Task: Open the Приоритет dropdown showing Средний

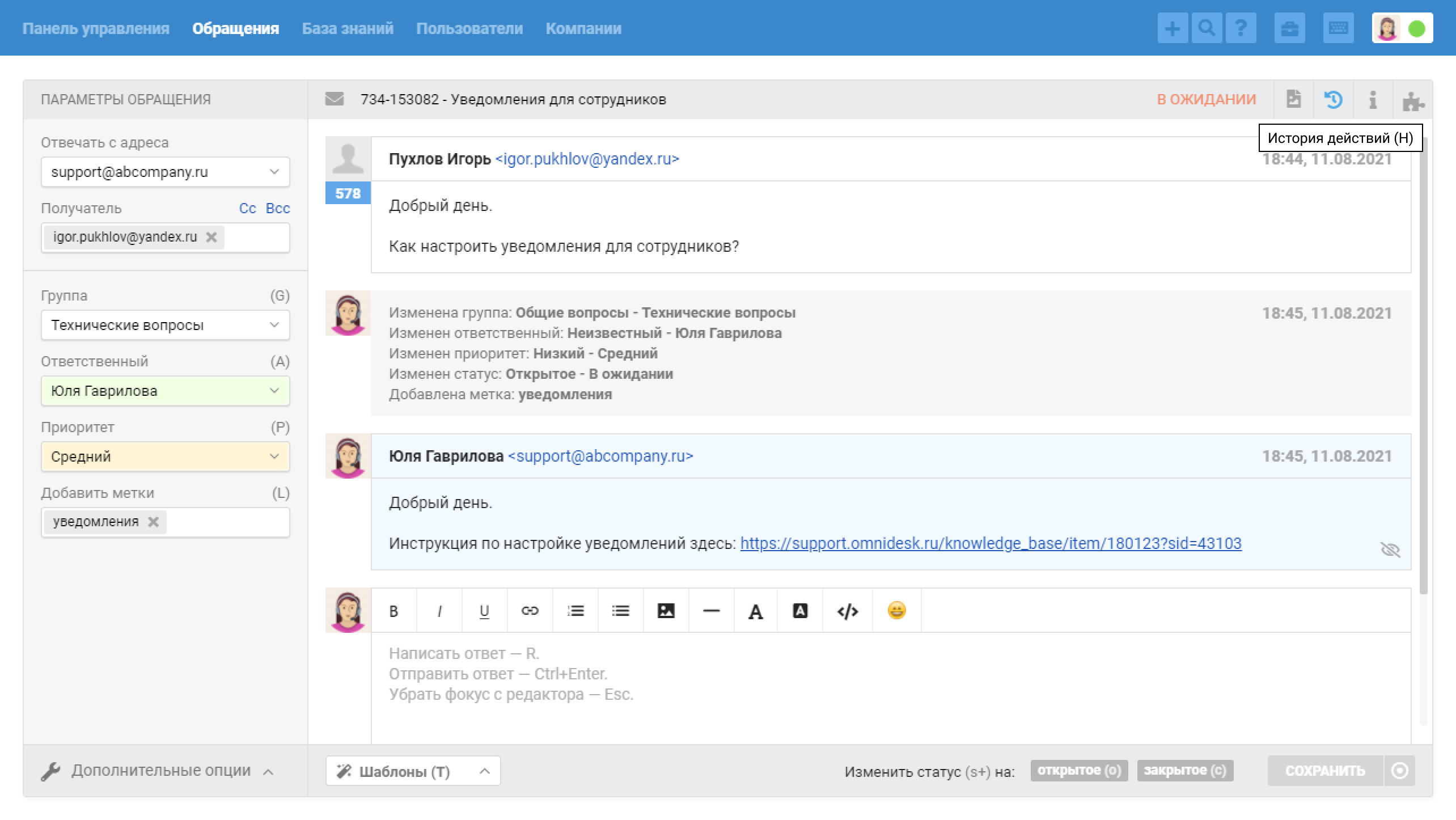Action: click(x=165, y=457)
